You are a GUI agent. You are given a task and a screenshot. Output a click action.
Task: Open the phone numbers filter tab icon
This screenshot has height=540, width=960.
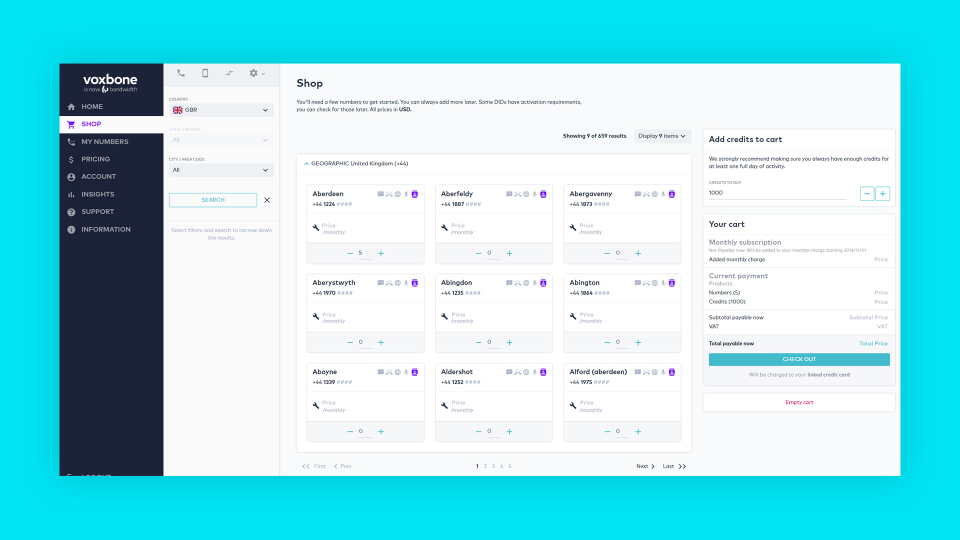(x=181, y=73)
